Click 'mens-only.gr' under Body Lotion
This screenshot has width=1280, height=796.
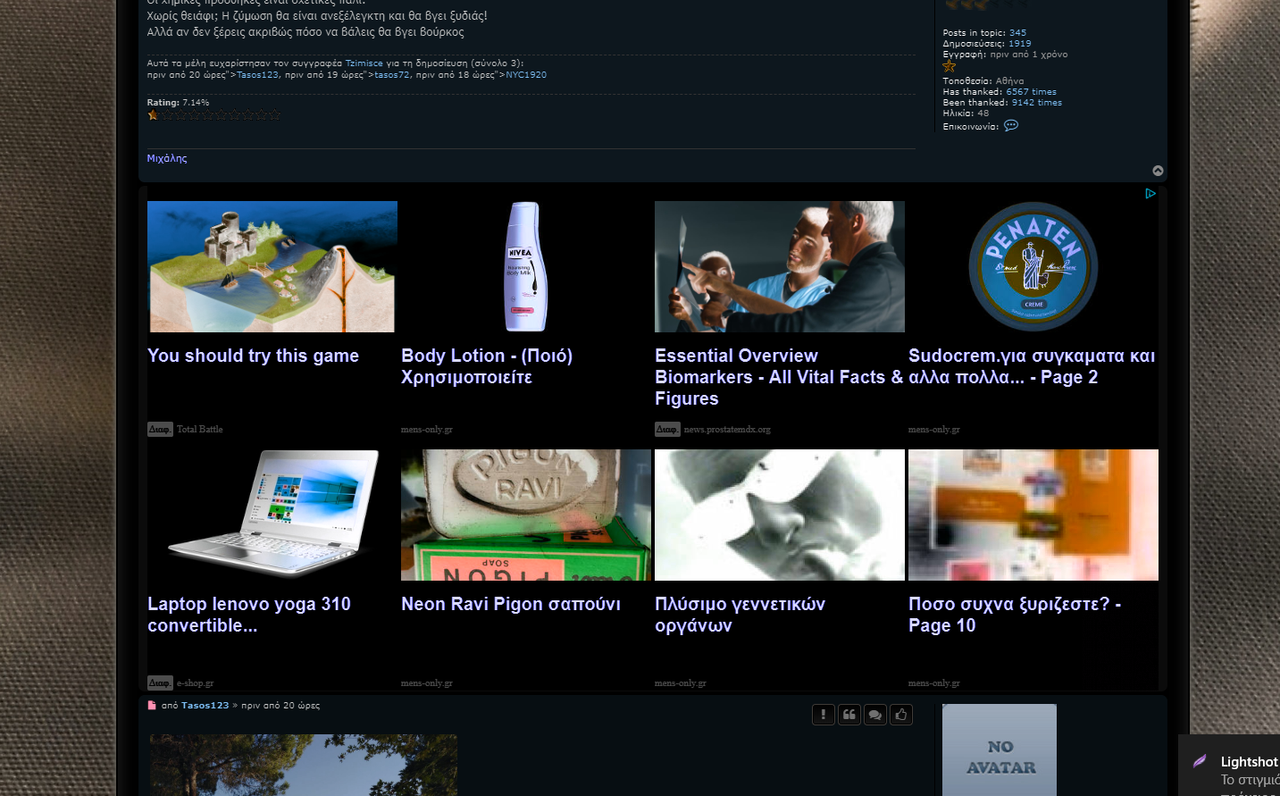point(427,429)
